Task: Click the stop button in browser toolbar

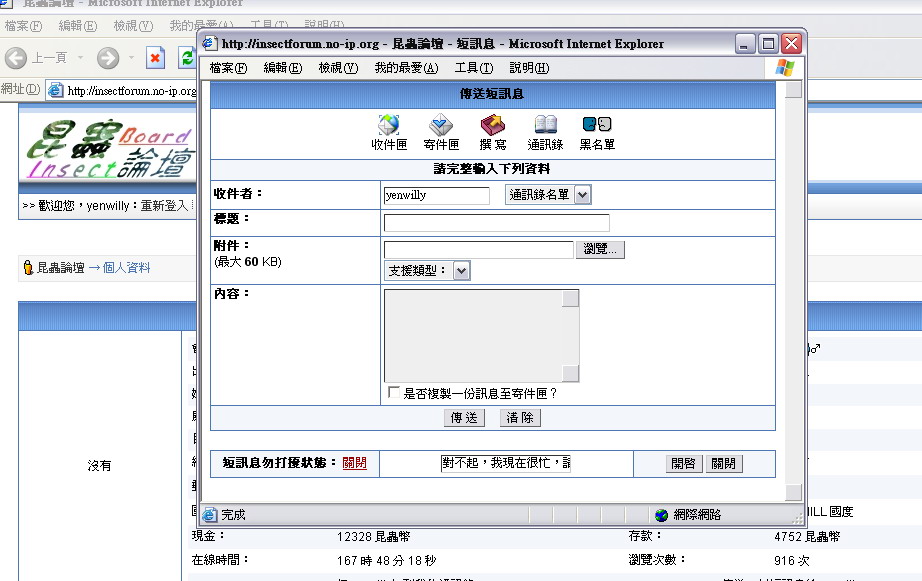Action: click(155, 58)
